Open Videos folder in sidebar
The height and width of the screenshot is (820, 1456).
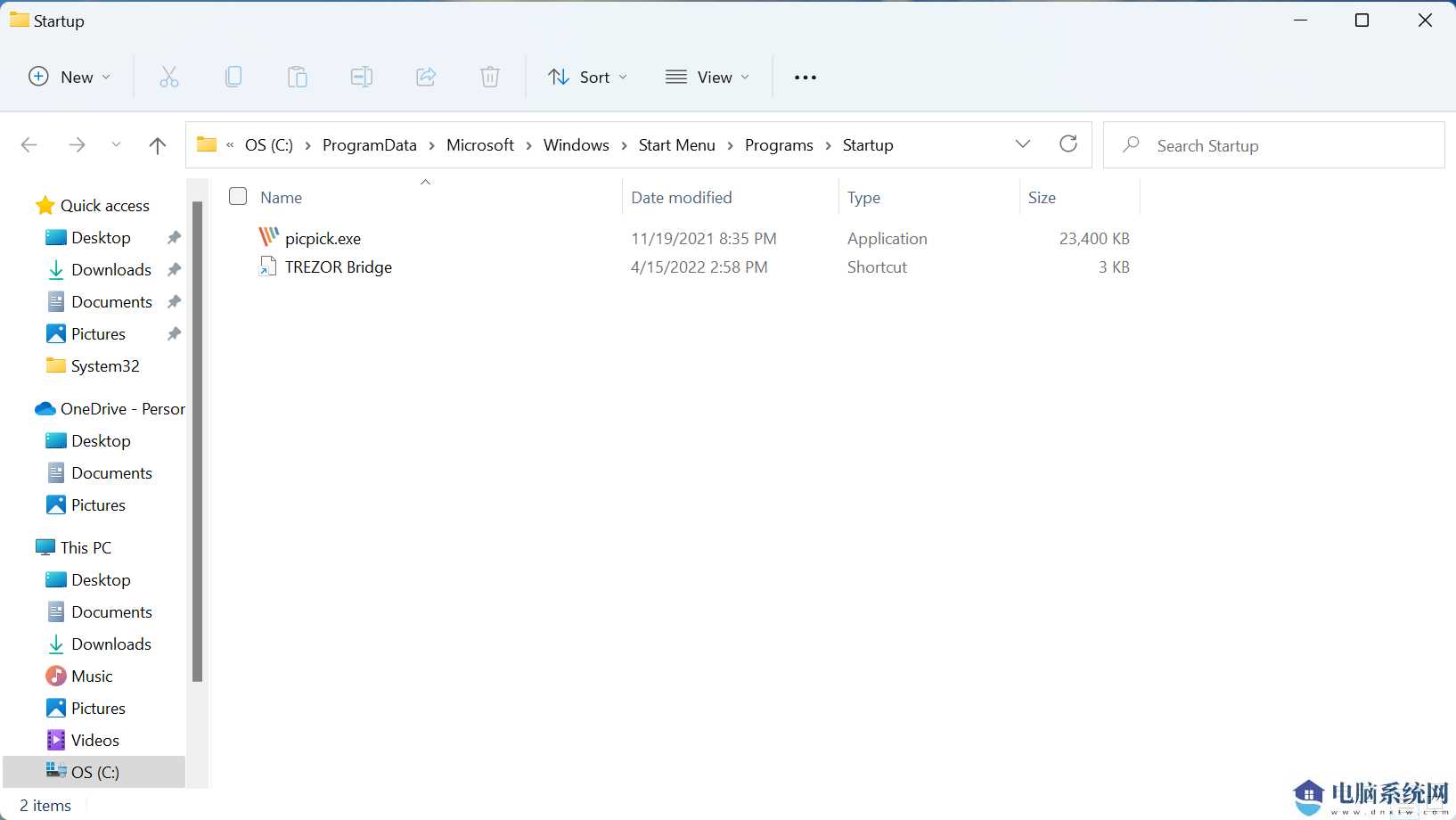pyautogui.click(x=83, y=741)
